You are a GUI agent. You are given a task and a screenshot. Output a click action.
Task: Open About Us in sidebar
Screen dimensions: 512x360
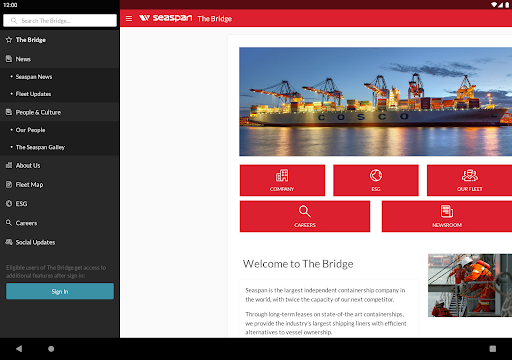[60, 165]
